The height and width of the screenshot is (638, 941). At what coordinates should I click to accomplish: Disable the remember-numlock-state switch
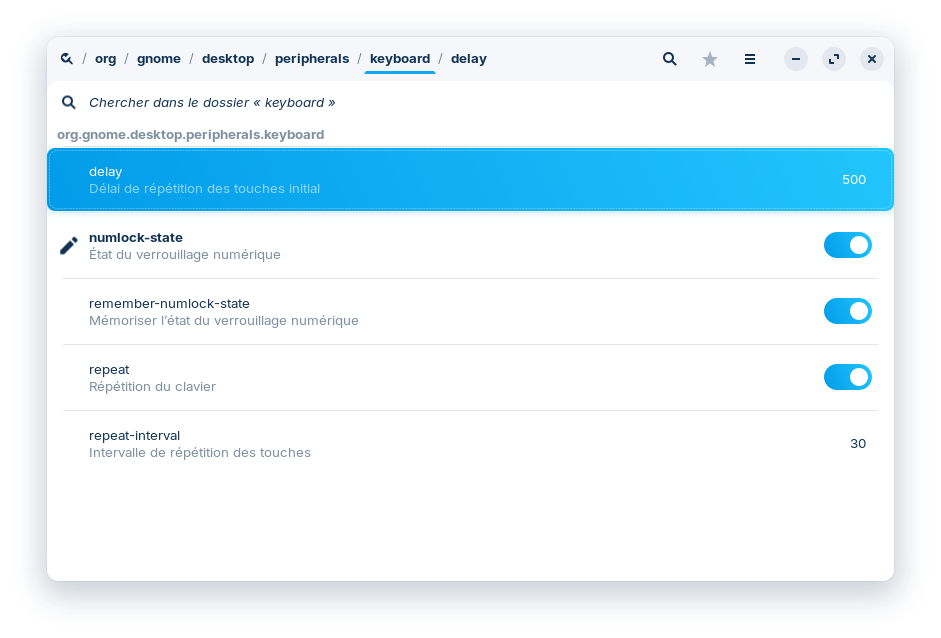pos(847,311)
